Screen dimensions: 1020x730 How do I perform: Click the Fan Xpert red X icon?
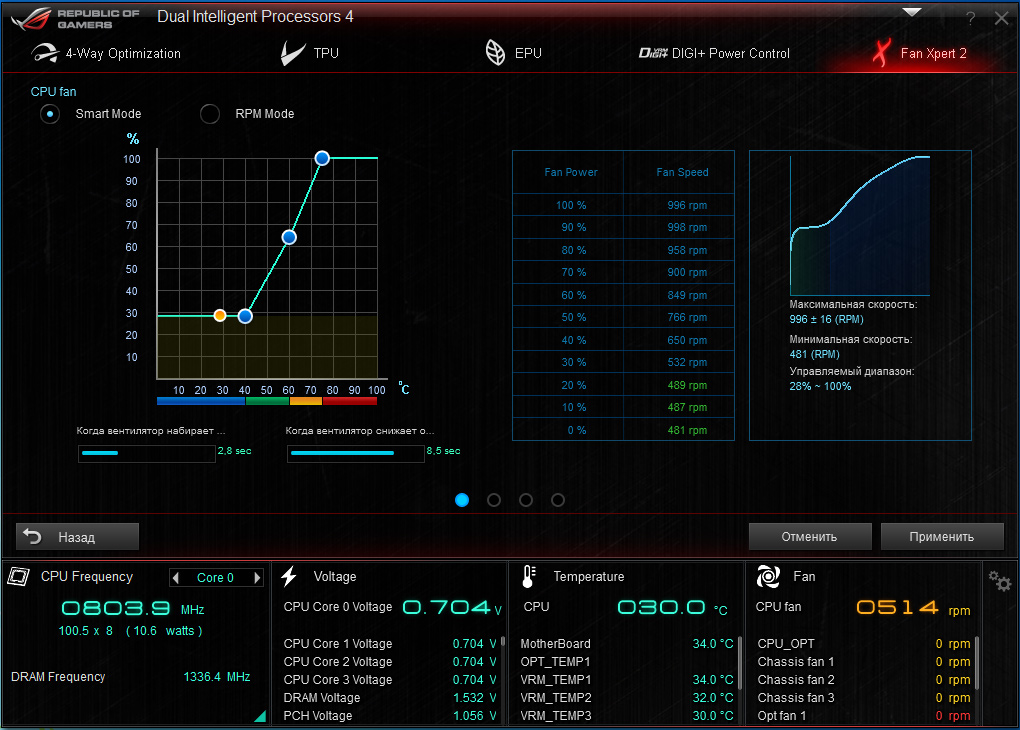[881, 53]
